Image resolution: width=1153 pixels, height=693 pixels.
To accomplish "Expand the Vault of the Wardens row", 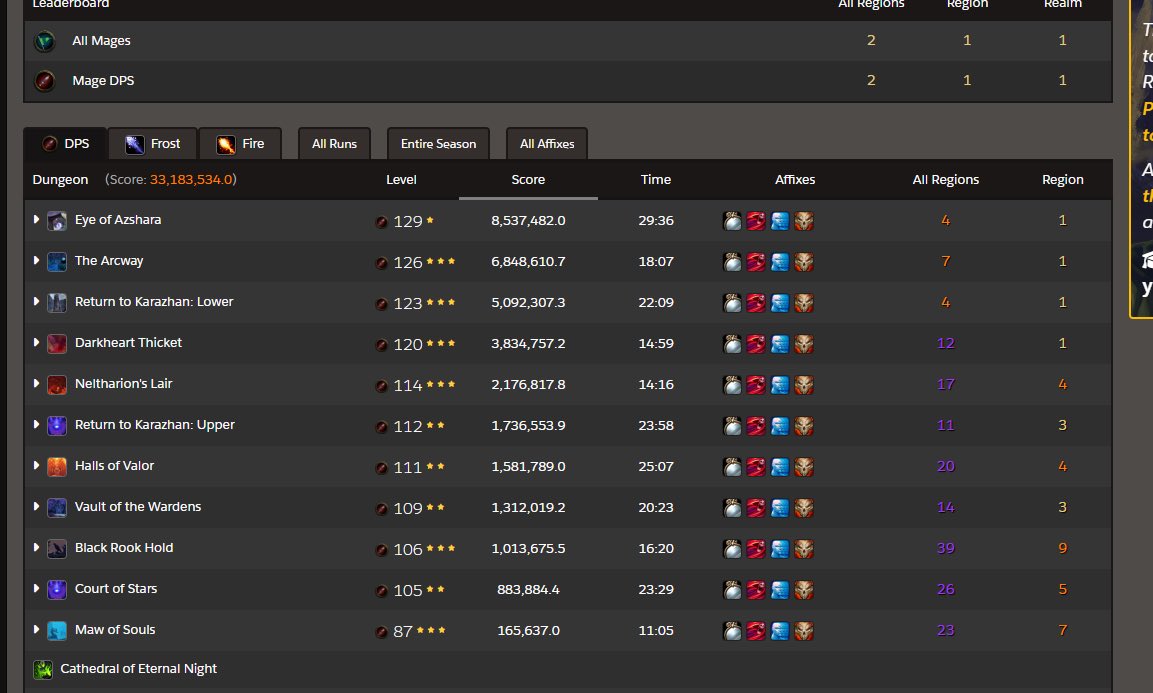I will (36, 507).
